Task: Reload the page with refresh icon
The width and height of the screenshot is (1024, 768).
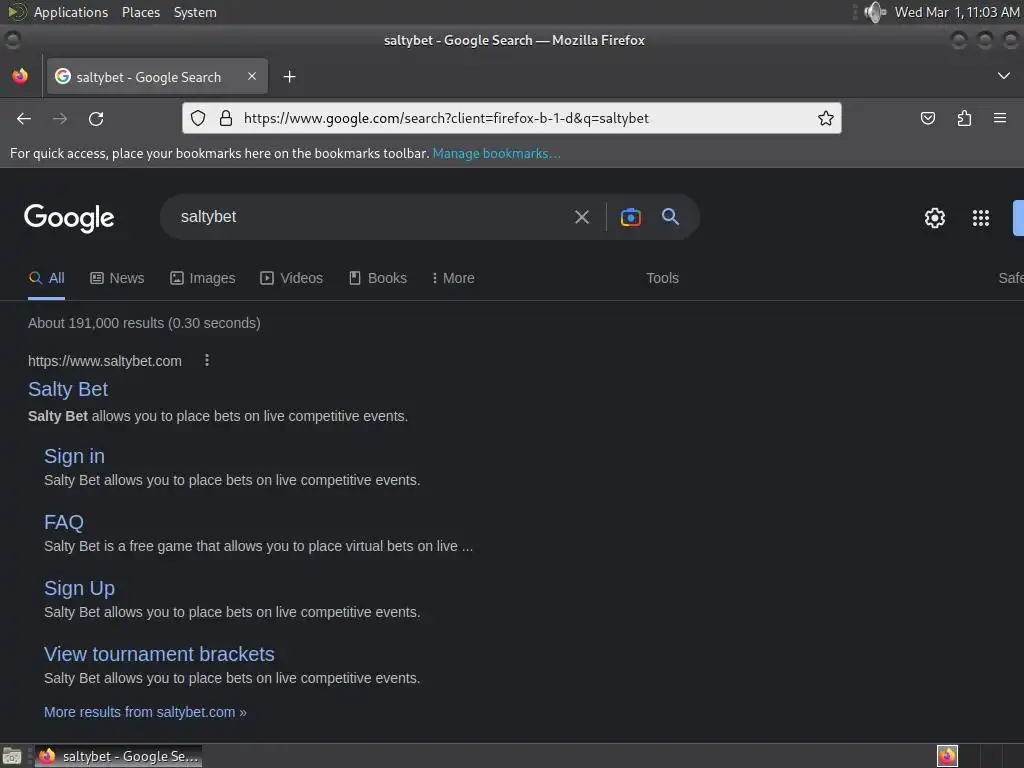Action: (x=96, y=118)
